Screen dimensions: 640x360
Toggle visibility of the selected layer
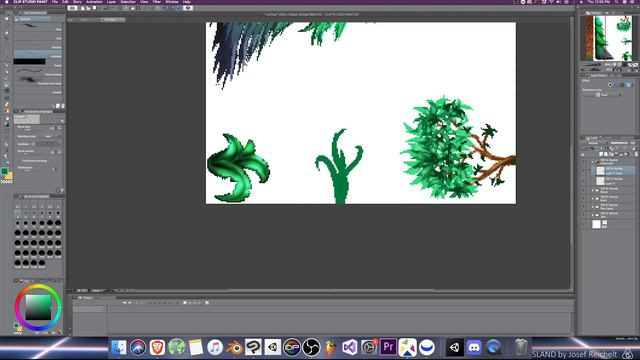pos(583,171)
